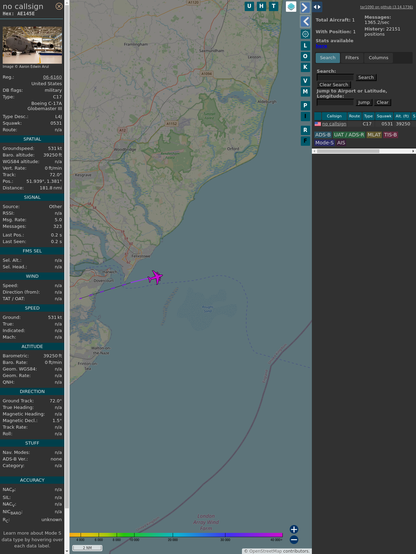Click the MLAT legend label

tap(374, 135)
